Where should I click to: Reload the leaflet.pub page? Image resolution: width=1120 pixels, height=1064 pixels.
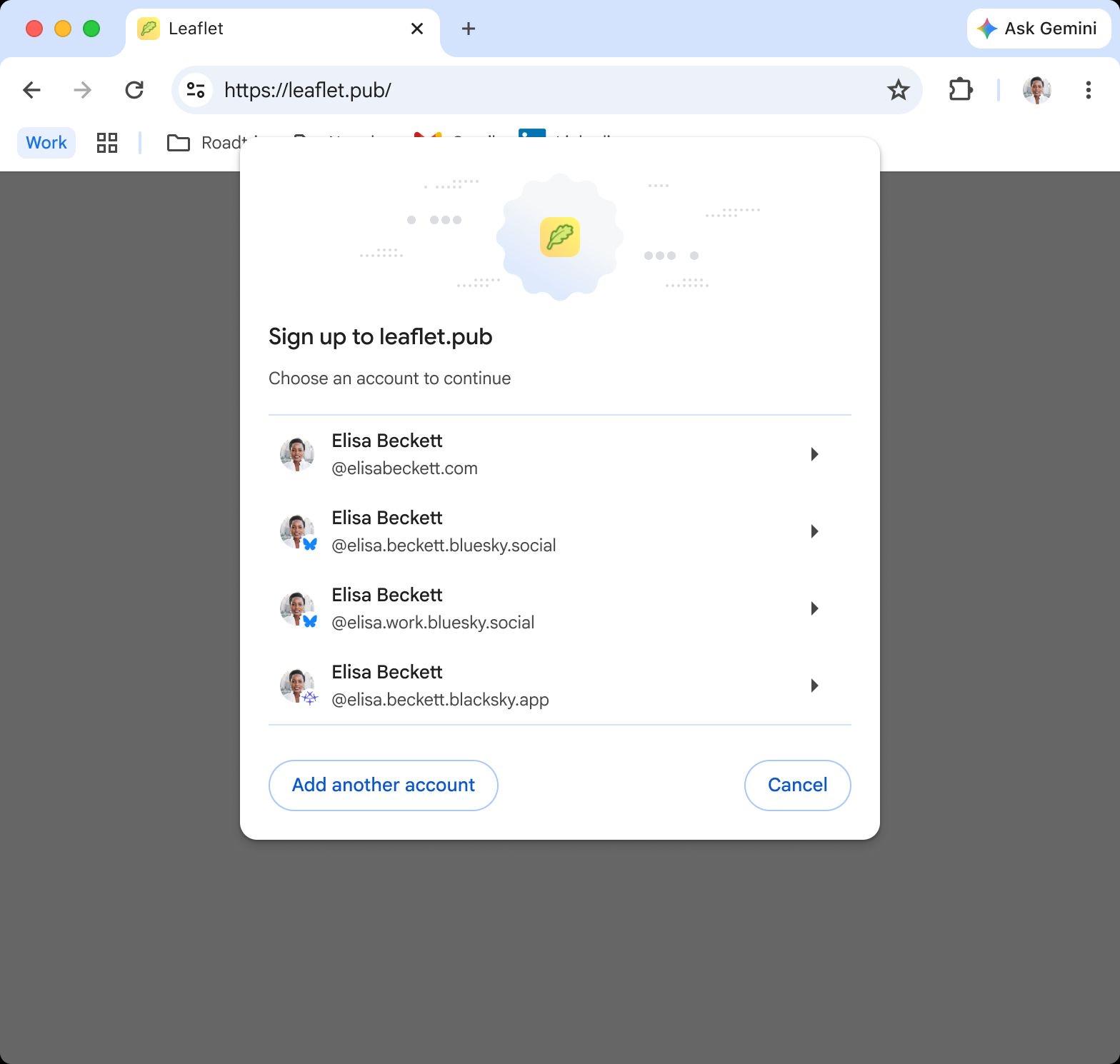(x=134, y=90)
